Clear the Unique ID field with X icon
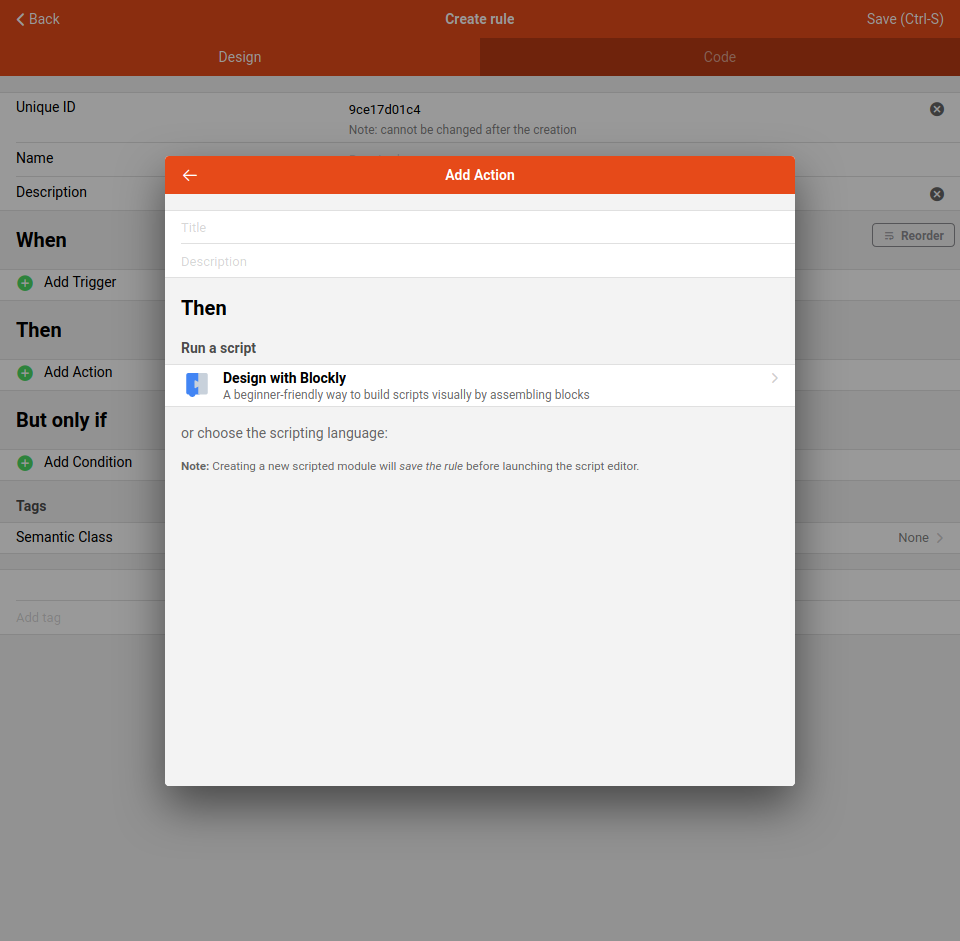 (937, 109)
